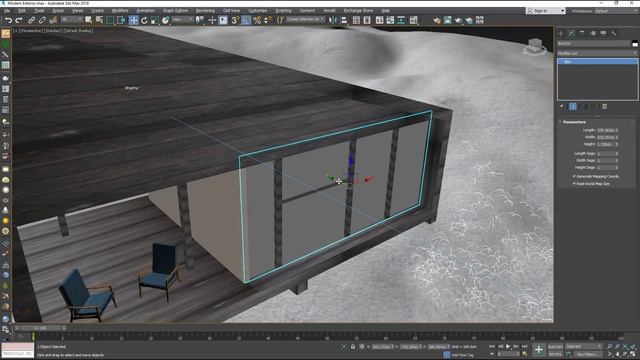The image size is (640, 360).
Task: Toggle the Auto Key button
Action: [556, 347]
